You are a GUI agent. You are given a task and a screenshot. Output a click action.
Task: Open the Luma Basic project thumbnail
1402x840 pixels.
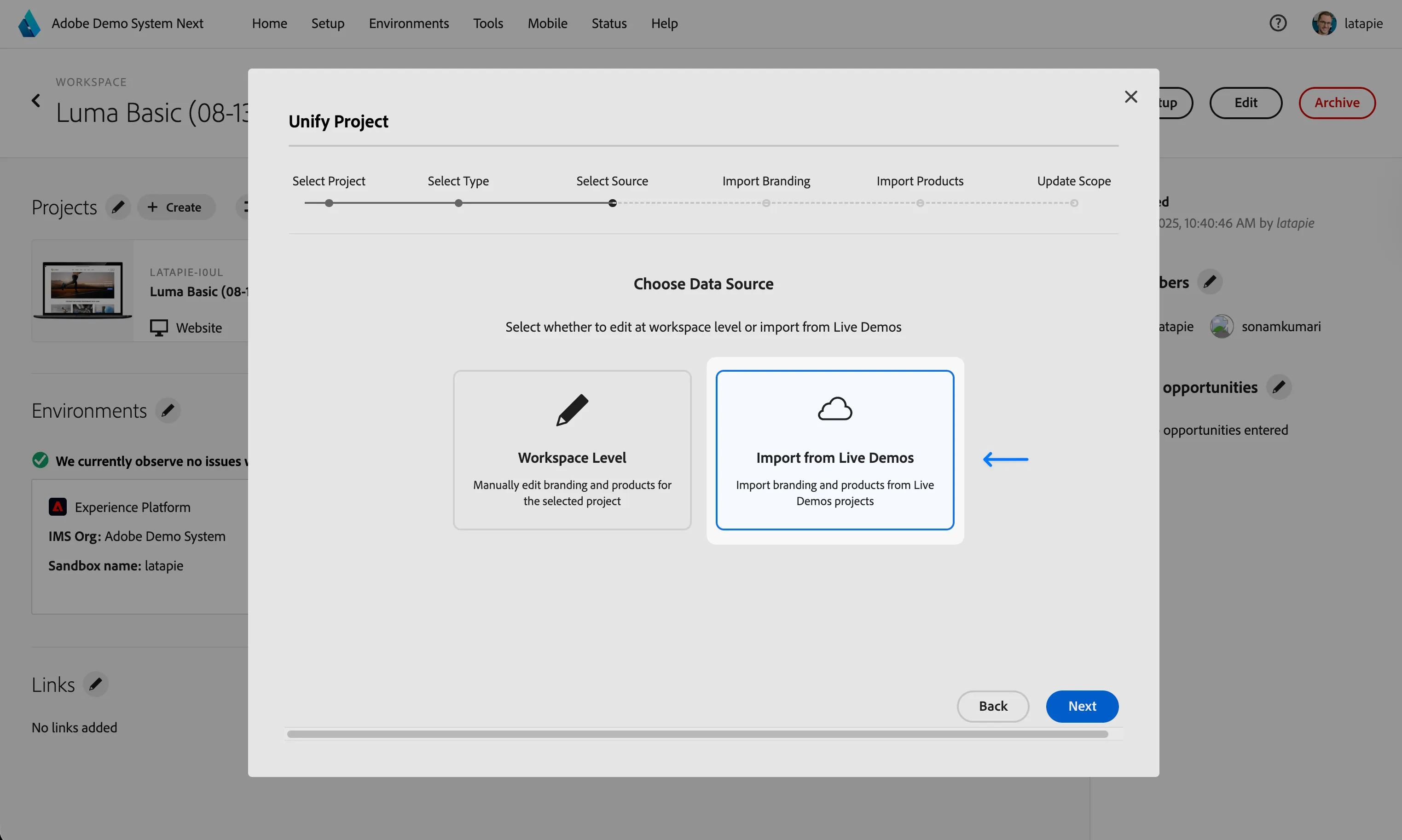coord(83,290)
